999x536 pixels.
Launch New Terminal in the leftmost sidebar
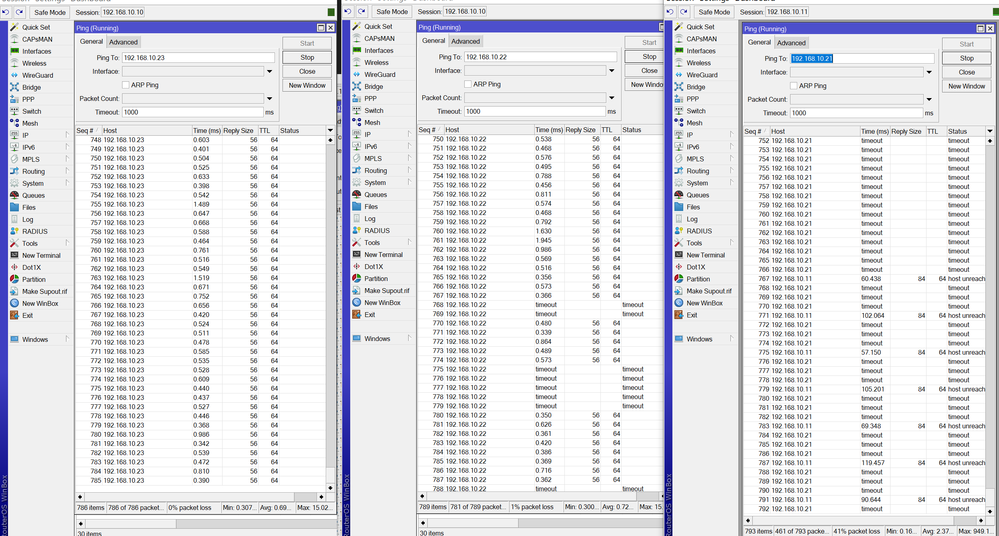41,255
